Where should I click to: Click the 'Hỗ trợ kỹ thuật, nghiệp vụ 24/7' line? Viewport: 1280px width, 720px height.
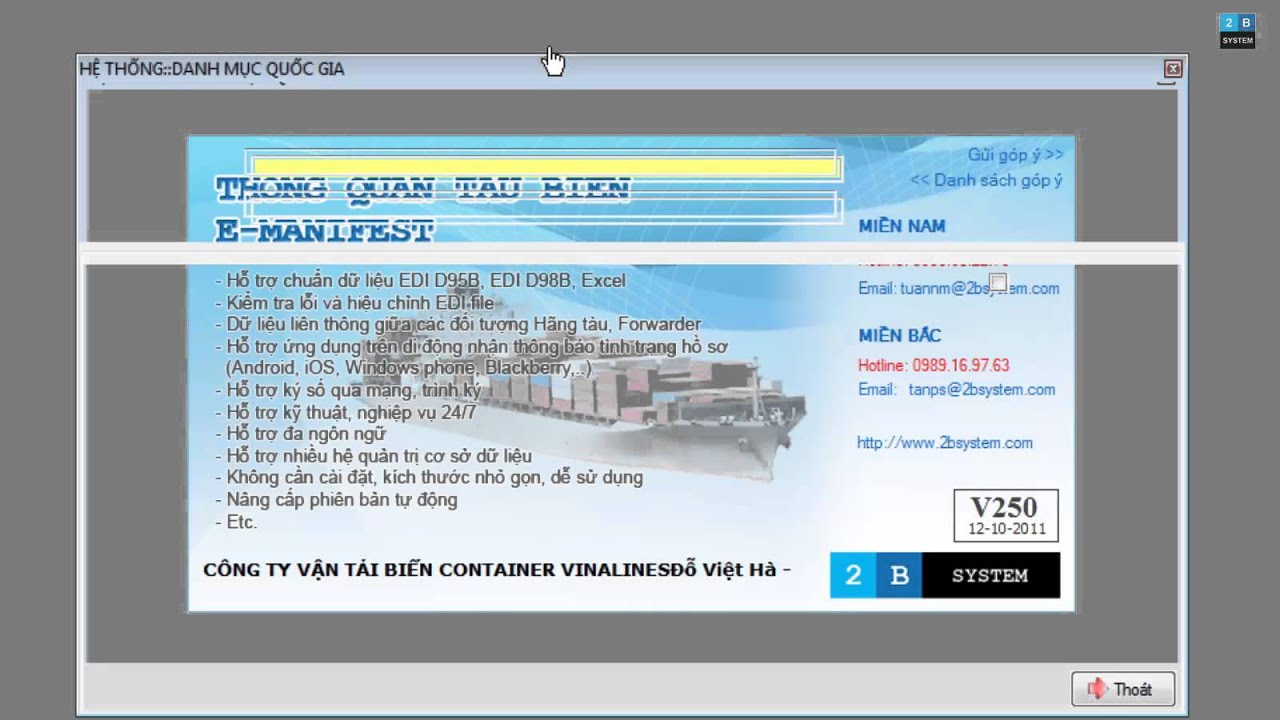[345, 412]
